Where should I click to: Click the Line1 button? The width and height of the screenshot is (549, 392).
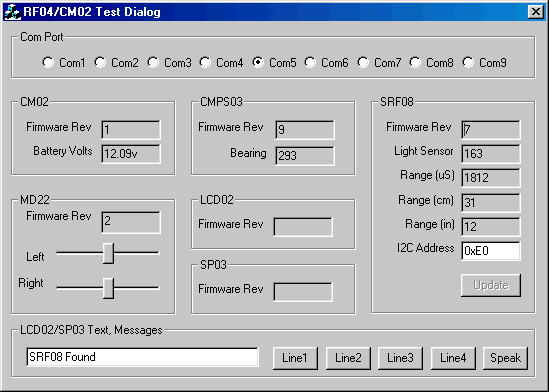point(295,358)
